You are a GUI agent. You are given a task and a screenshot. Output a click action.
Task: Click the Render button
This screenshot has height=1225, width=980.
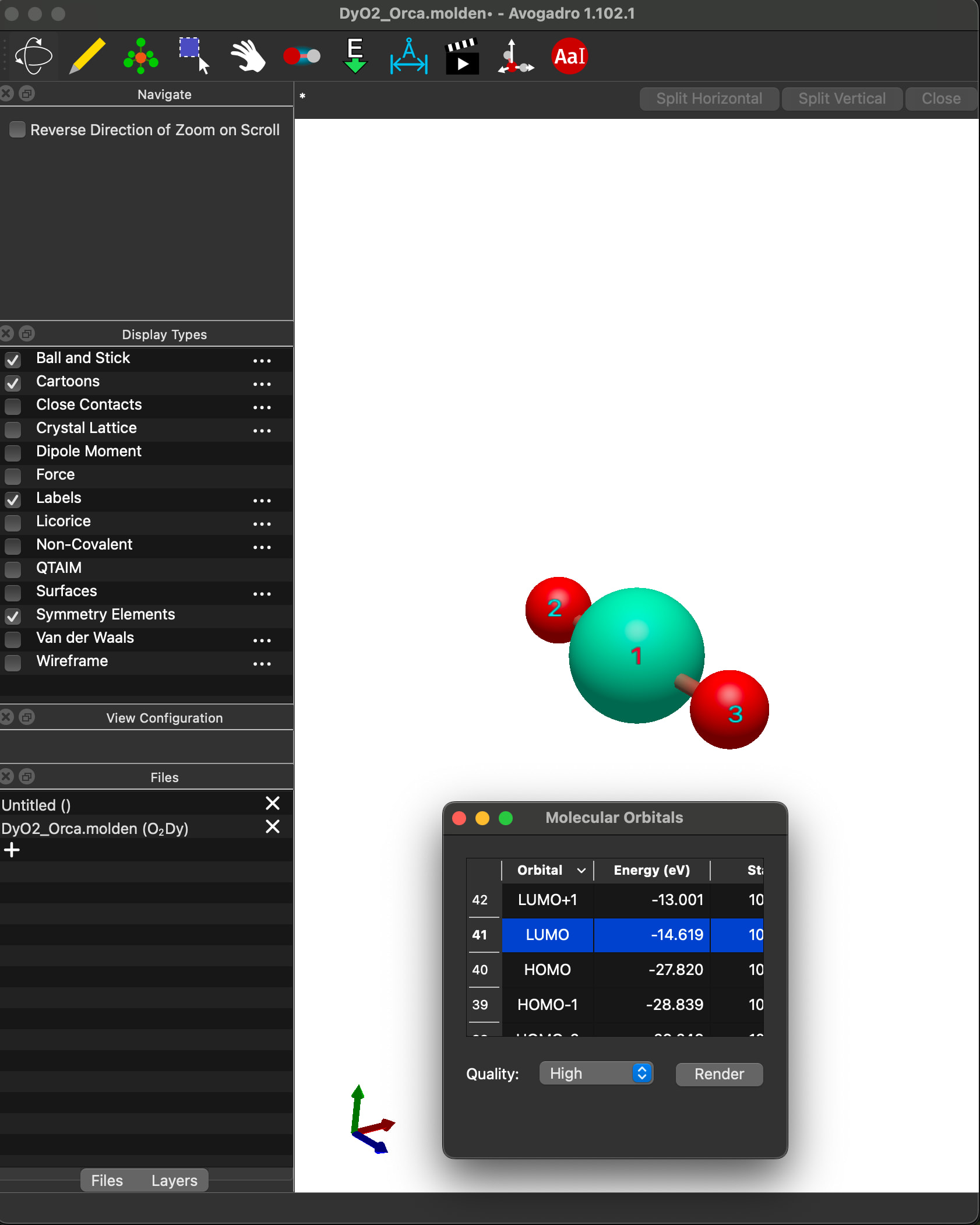pos(718,1073)
